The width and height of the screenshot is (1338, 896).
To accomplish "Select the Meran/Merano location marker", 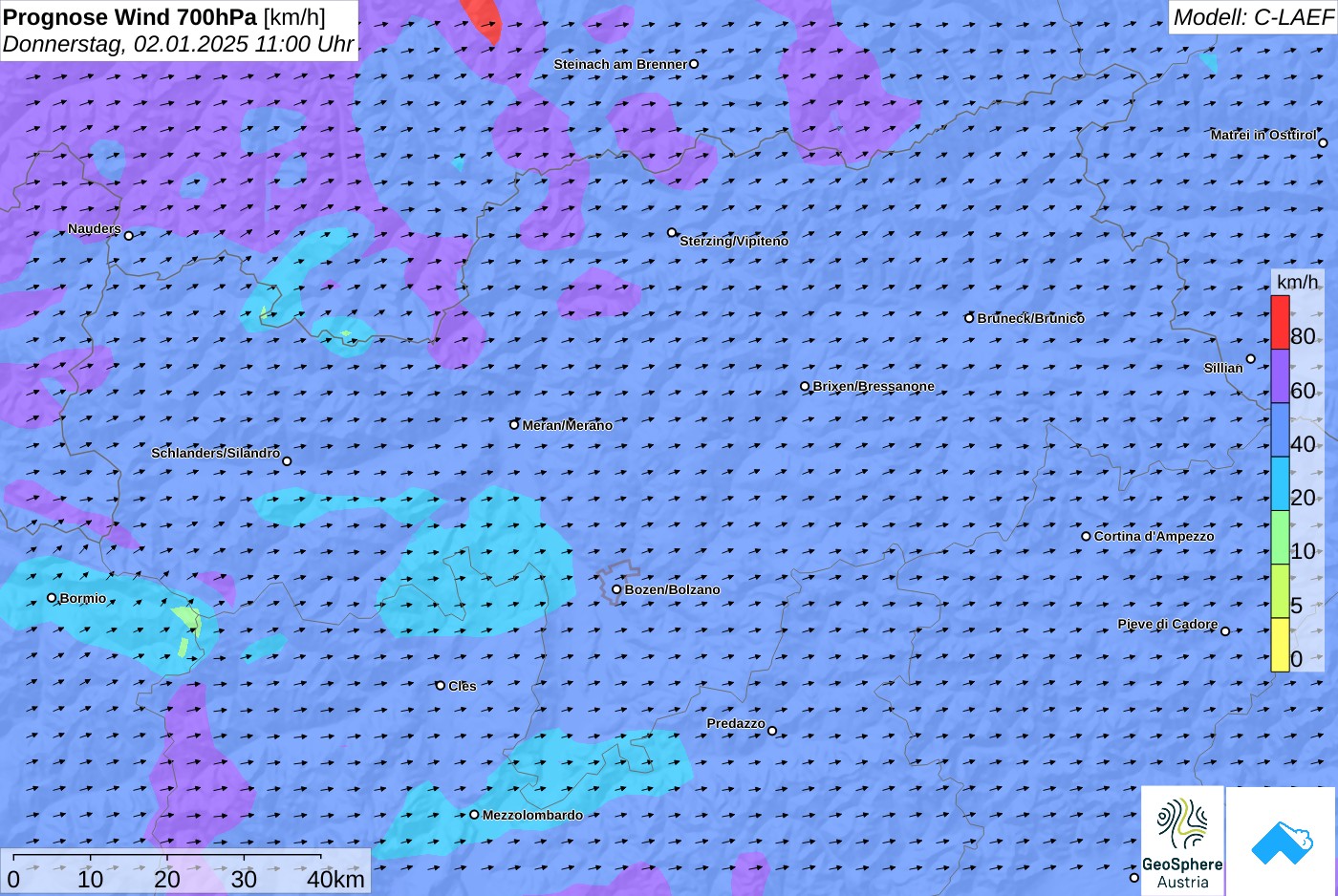I will 514,425.
